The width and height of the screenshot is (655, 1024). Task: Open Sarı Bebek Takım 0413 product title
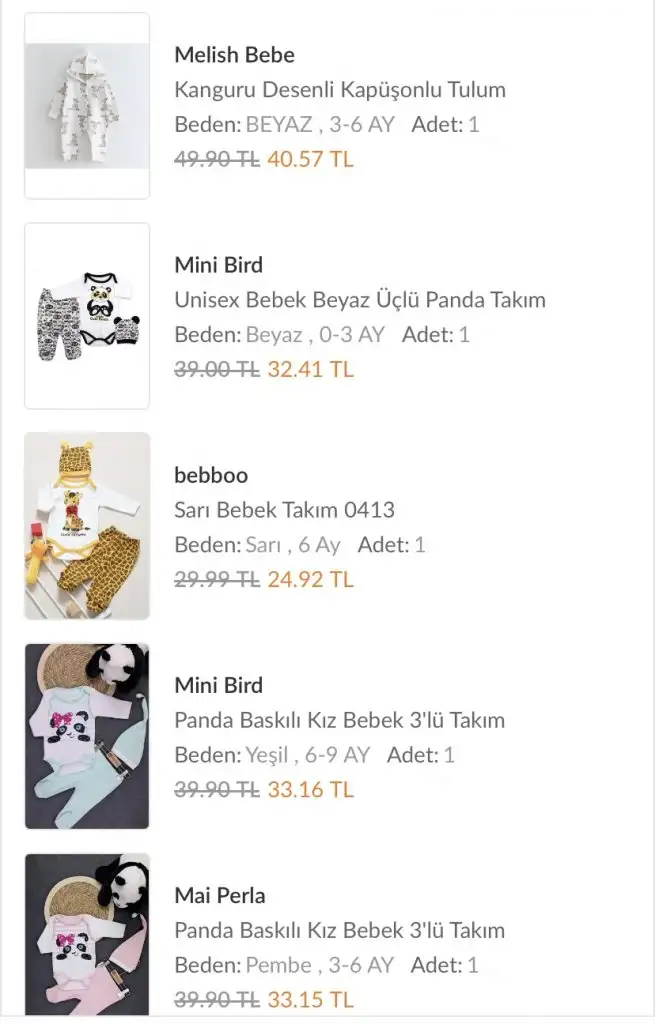285,510
